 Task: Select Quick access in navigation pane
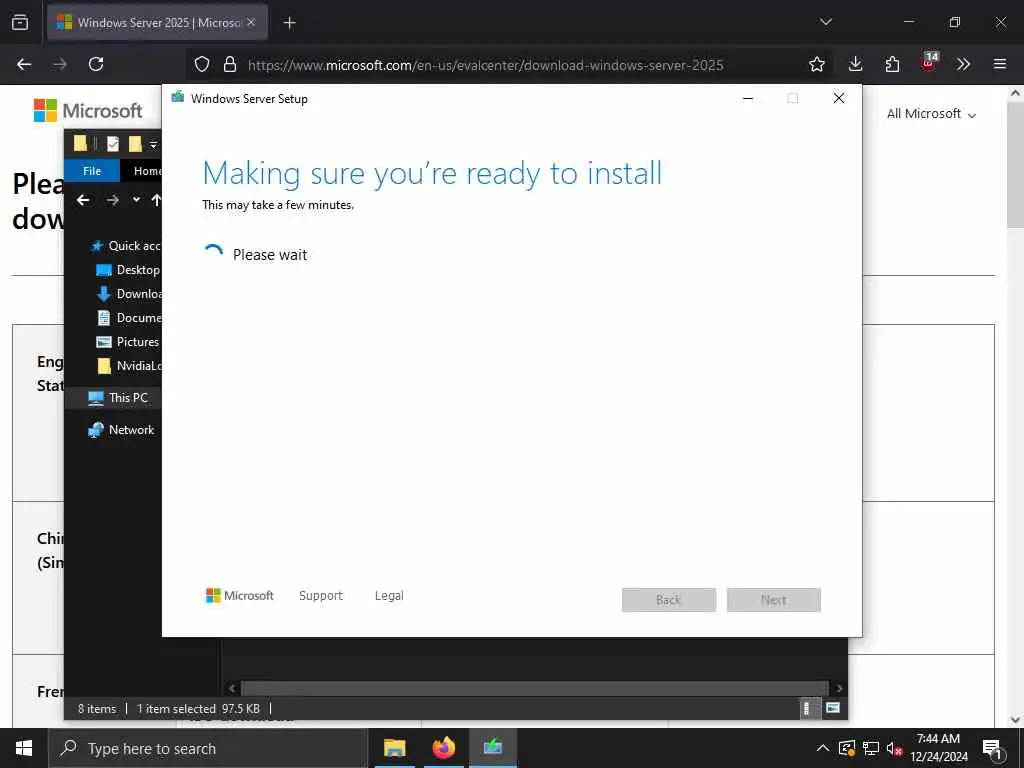tap(125, 246)
